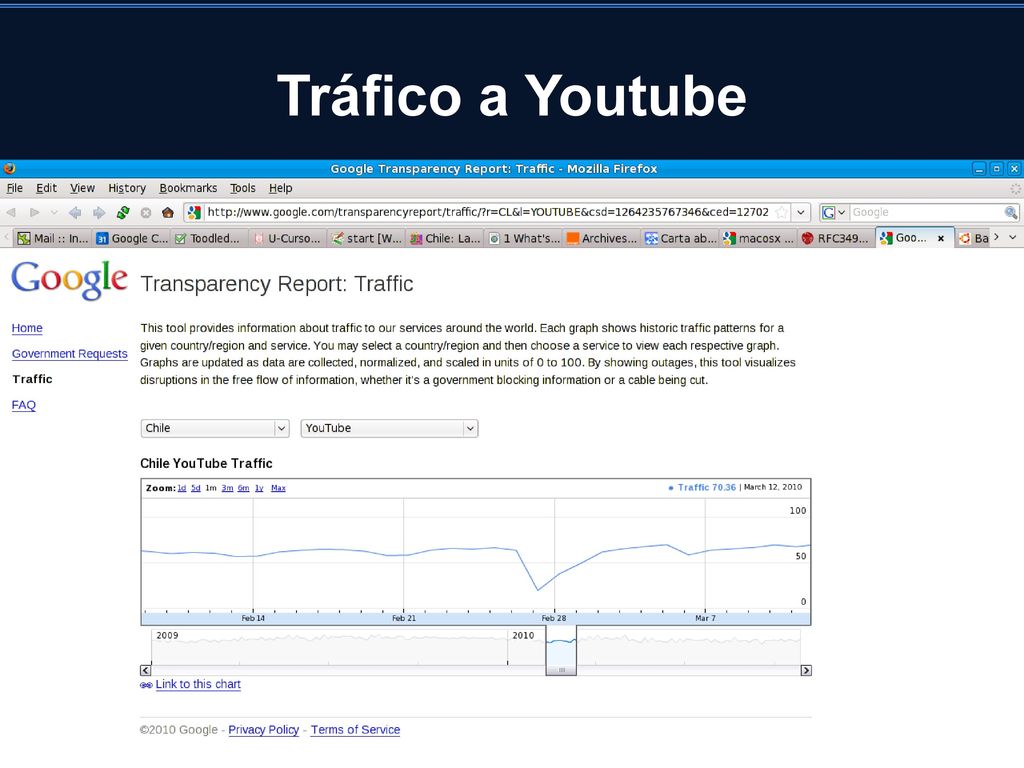Switch to the RFC349... tab
This screenshot has height=768, width=1024.
(837, 238)
